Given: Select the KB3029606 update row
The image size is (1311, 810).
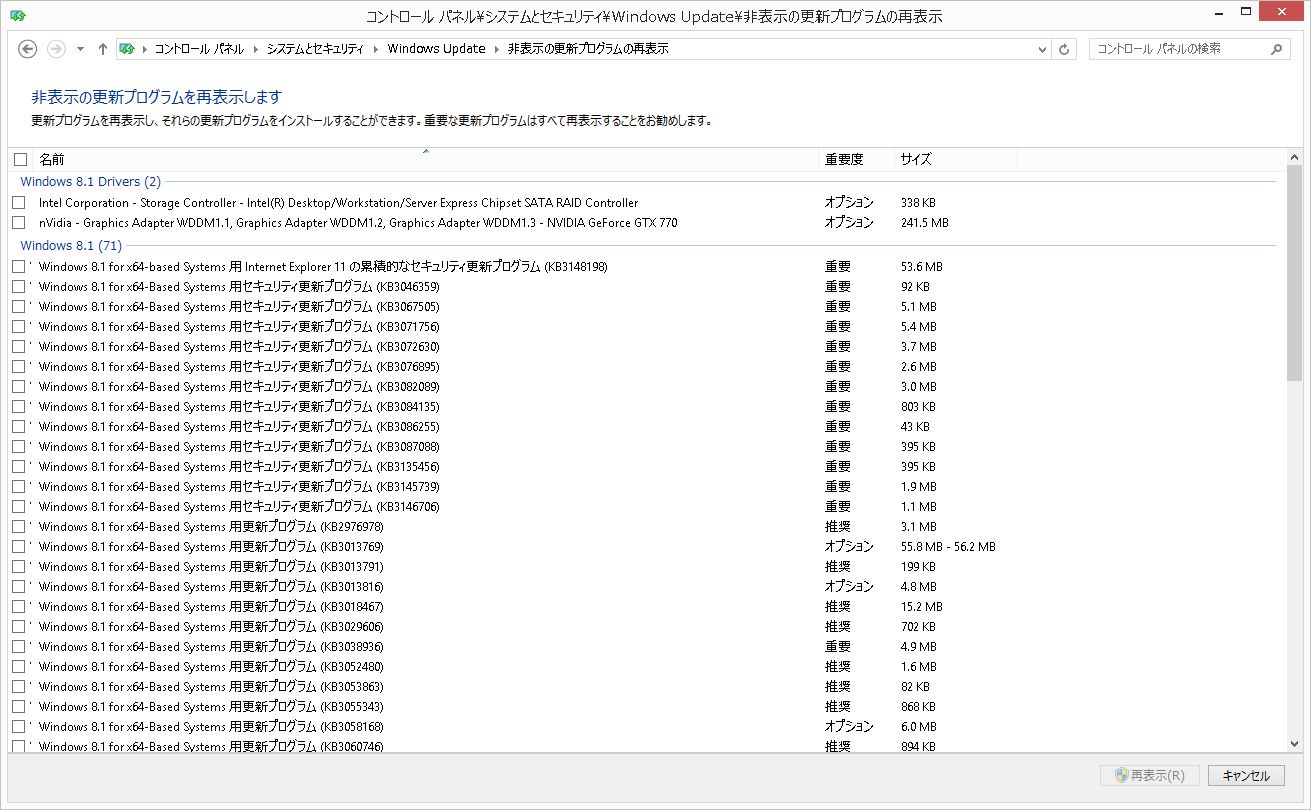Looking at the screenshot, I should pyautogui.click(x=644, y=627).
